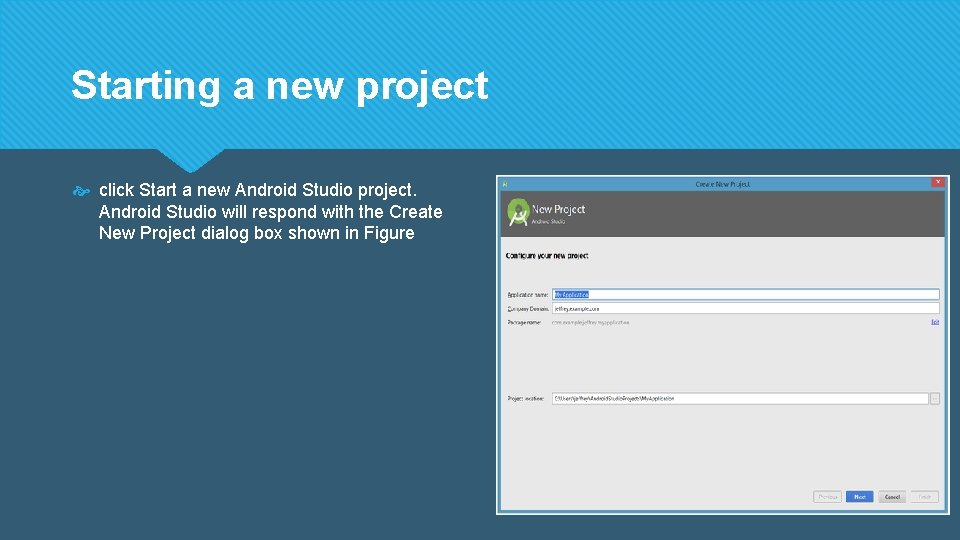
Task: Click the 'Create New Project' window title text
Action: pyautogui.click(x=722, y=184)
